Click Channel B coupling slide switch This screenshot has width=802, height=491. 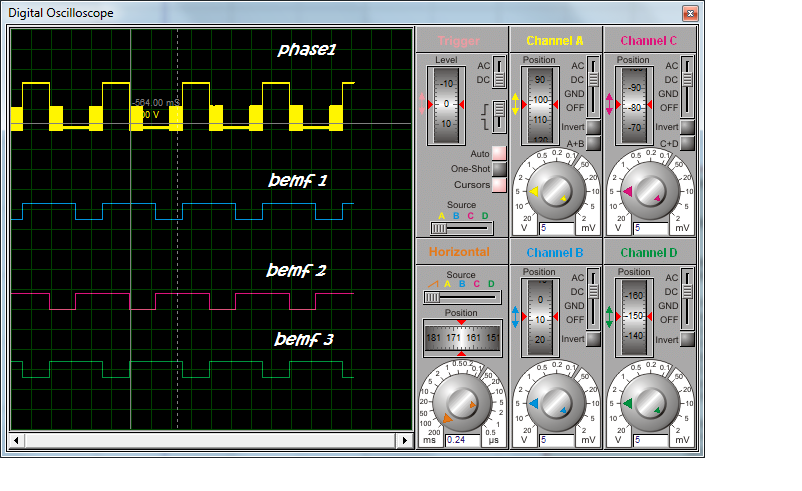[593, 299]
